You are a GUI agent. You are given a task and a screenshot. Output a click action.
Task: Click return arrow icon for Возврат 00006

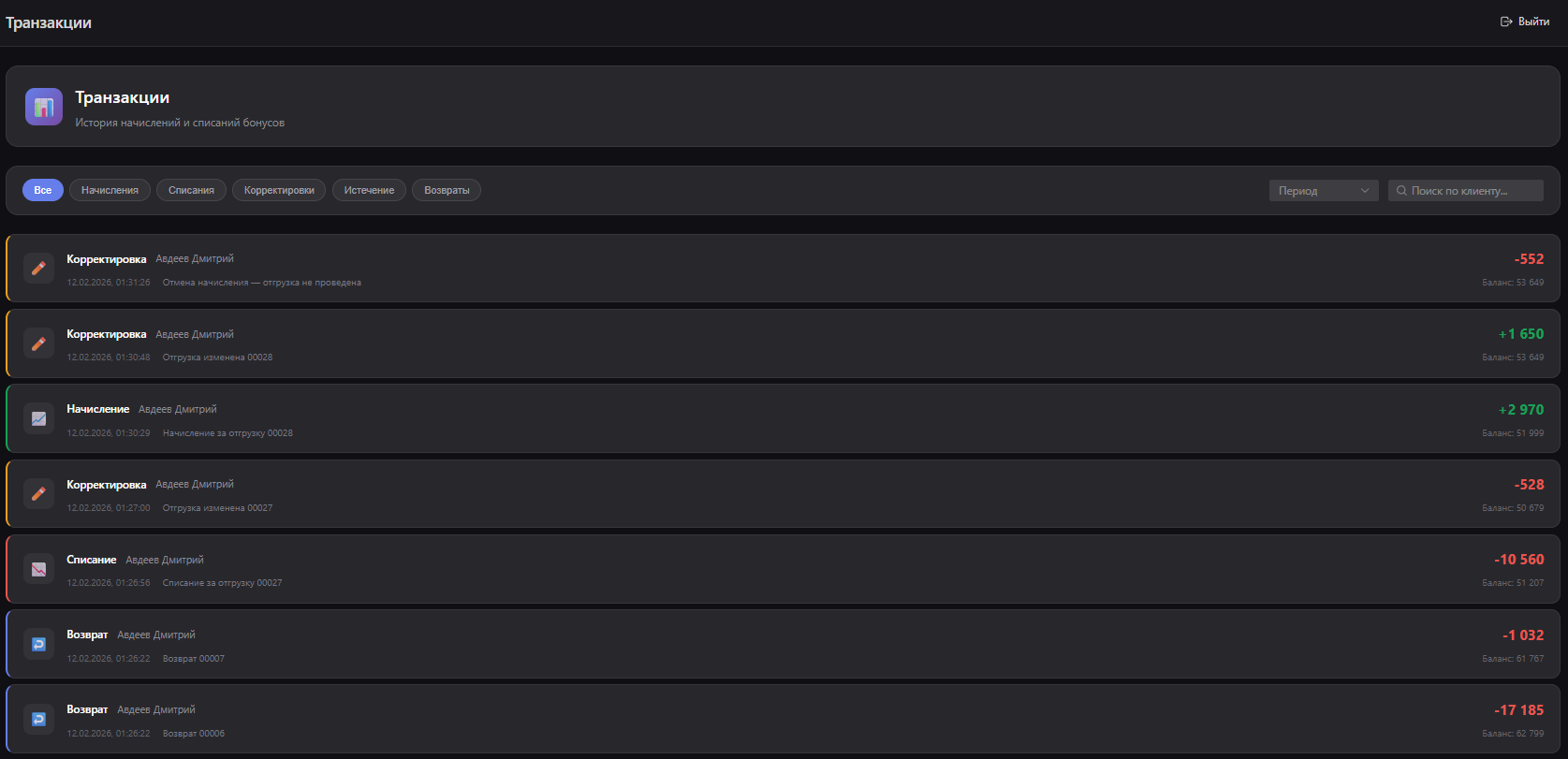(38, 719)
